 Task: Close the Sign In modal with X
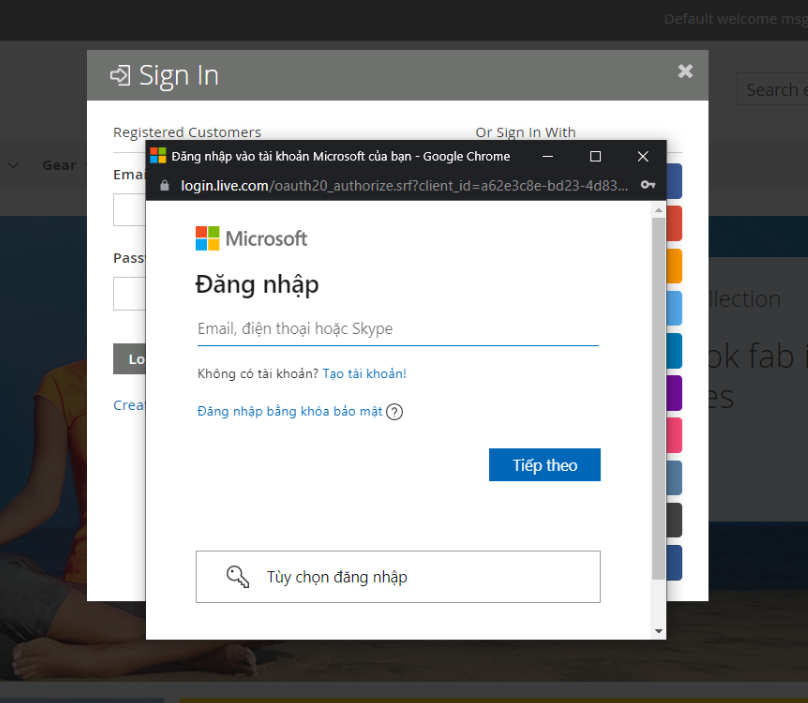(685, 71)
